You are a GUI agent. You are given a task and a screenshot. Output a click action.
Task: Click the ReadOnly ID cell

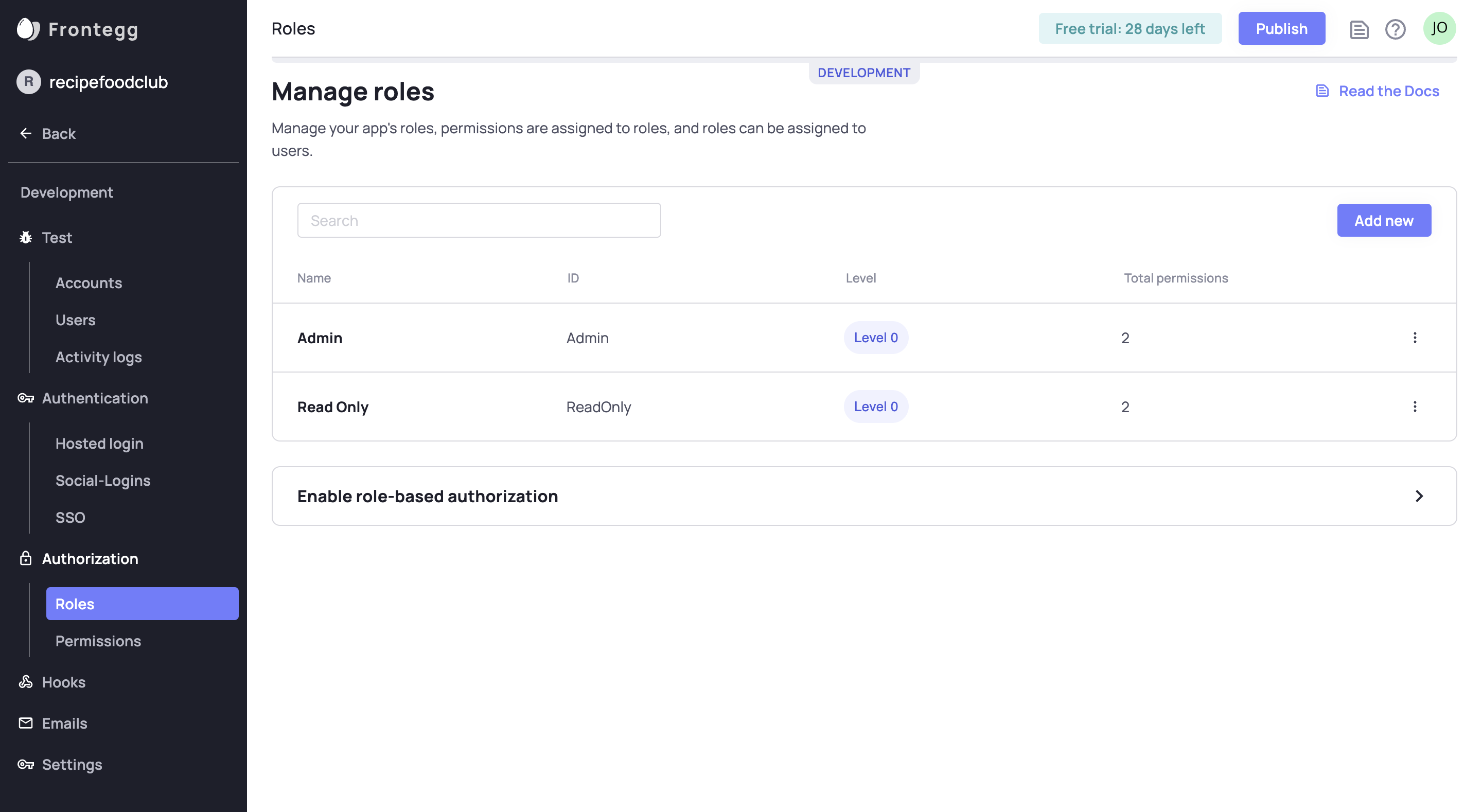pyautogui.click(x=599, y=407)
